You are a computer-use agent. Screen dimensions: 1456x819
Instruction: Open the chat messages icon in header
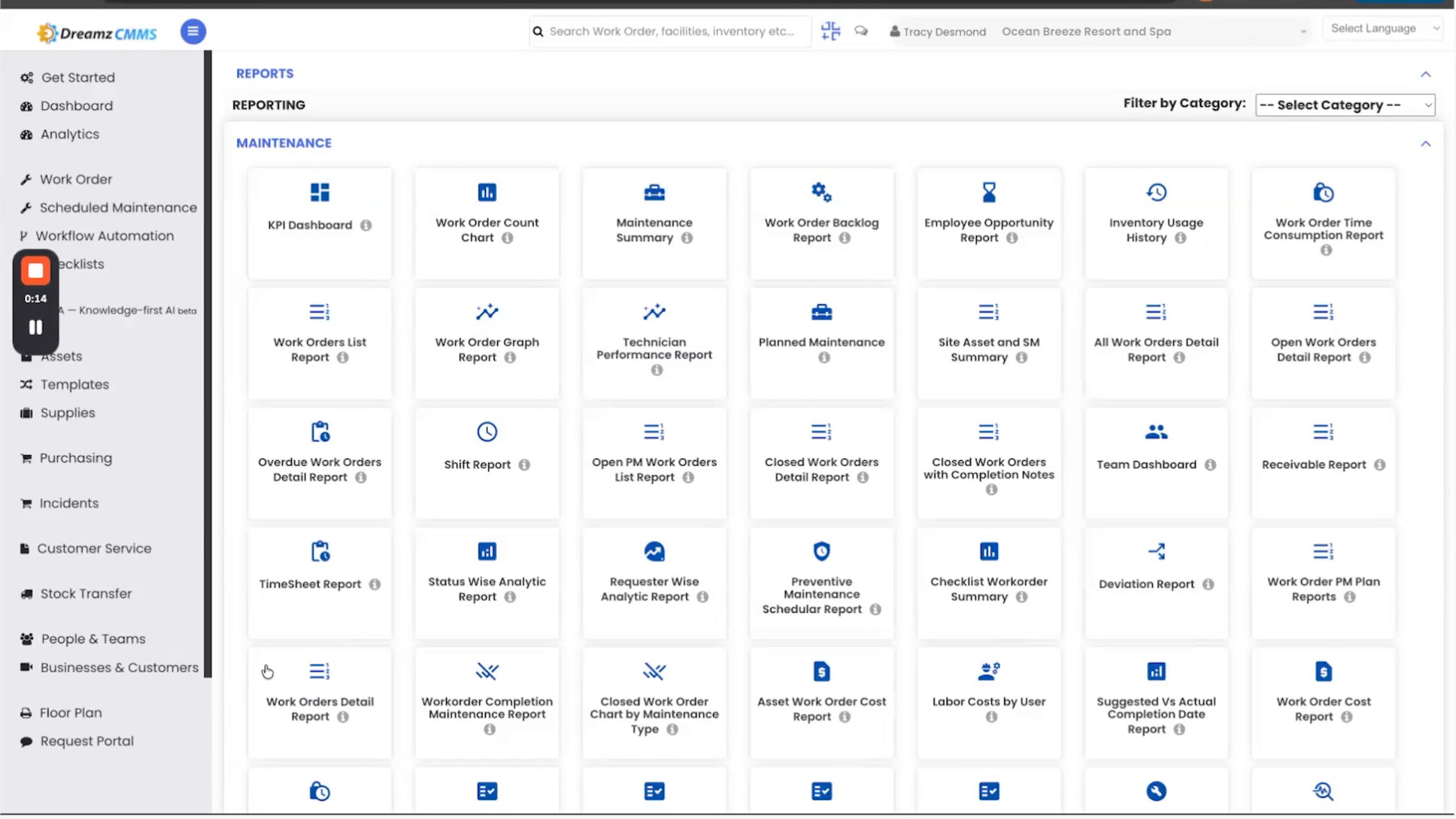click(x=861, y=31)
